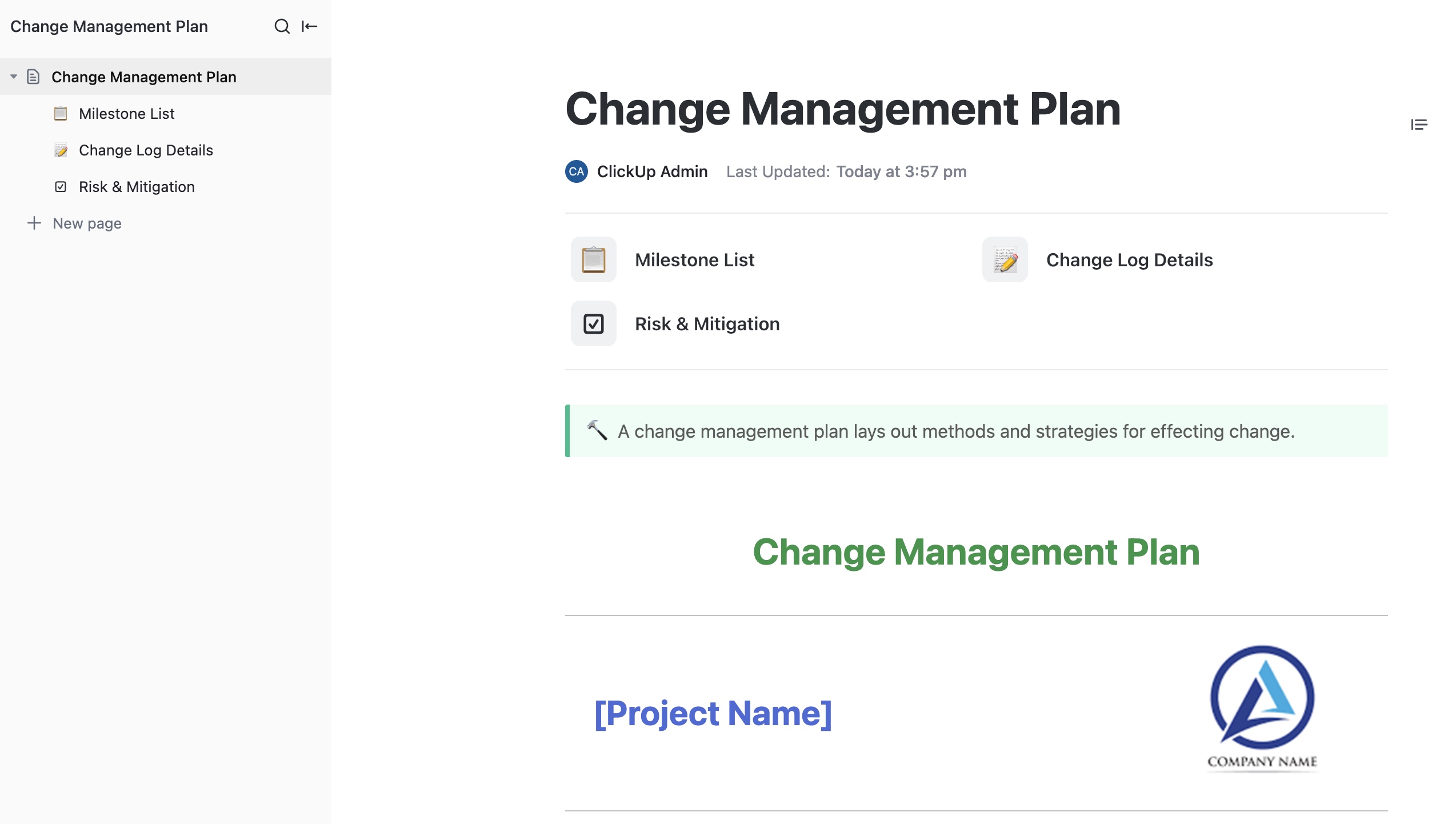Select the Change Log Details sidebar link

(145, 149)
